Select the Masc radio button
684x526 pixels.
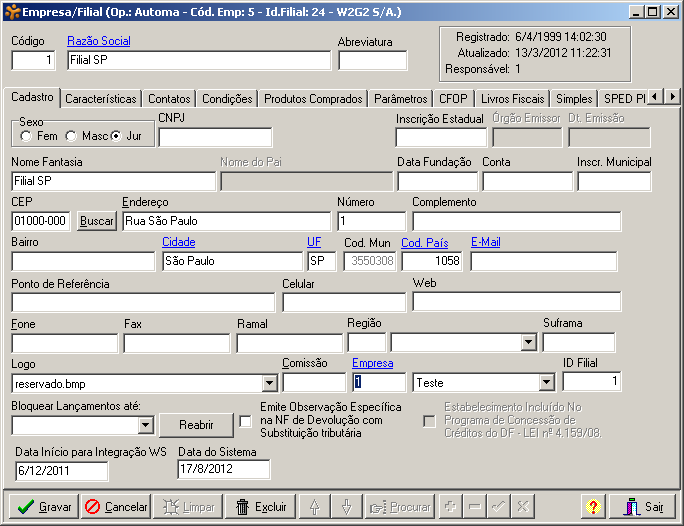point(71,136)
